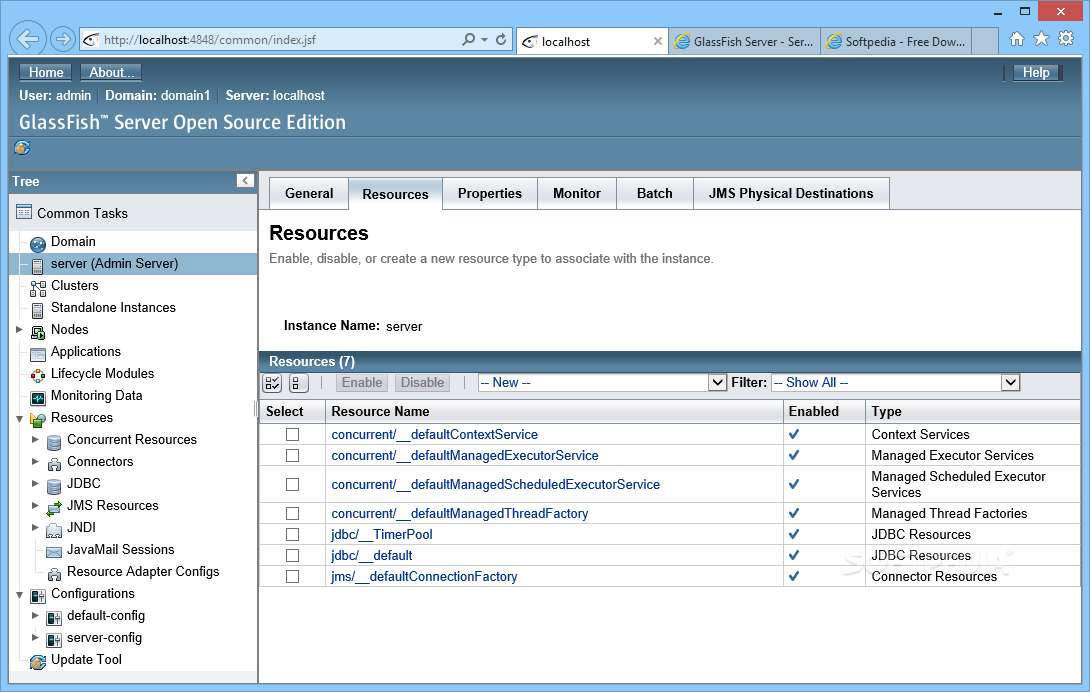The width and height of the screenshot is (1090, 692).
Task: Switch to the Properties tab
Action: pos(489,193)
